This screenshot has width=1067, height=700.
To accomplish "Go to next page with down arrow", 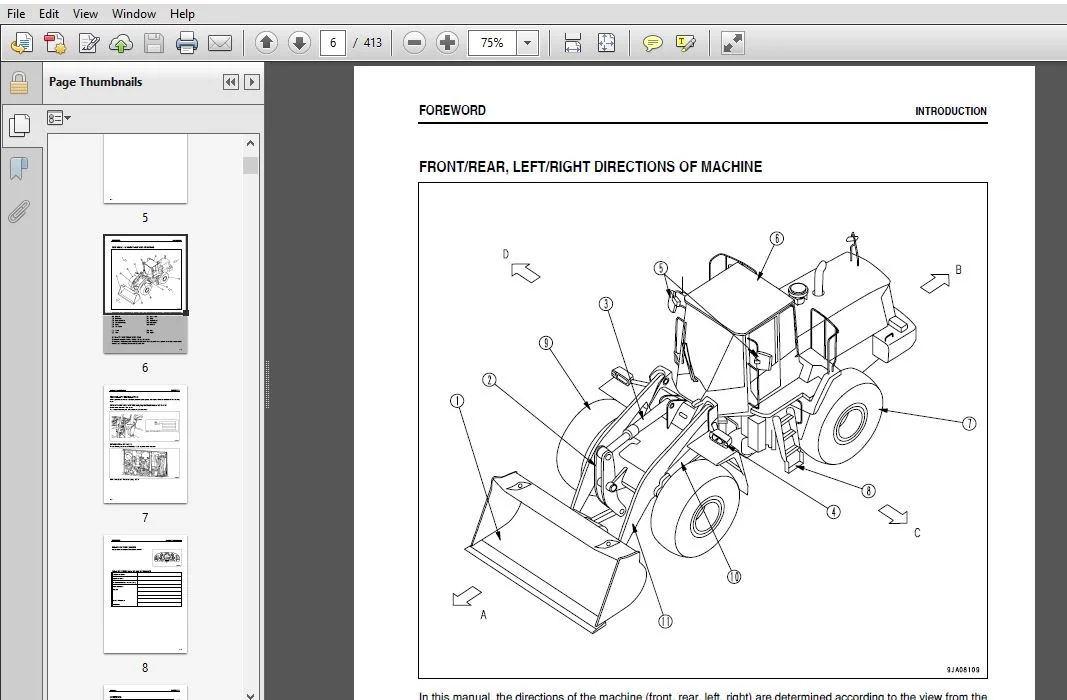I will pos(299,43).
